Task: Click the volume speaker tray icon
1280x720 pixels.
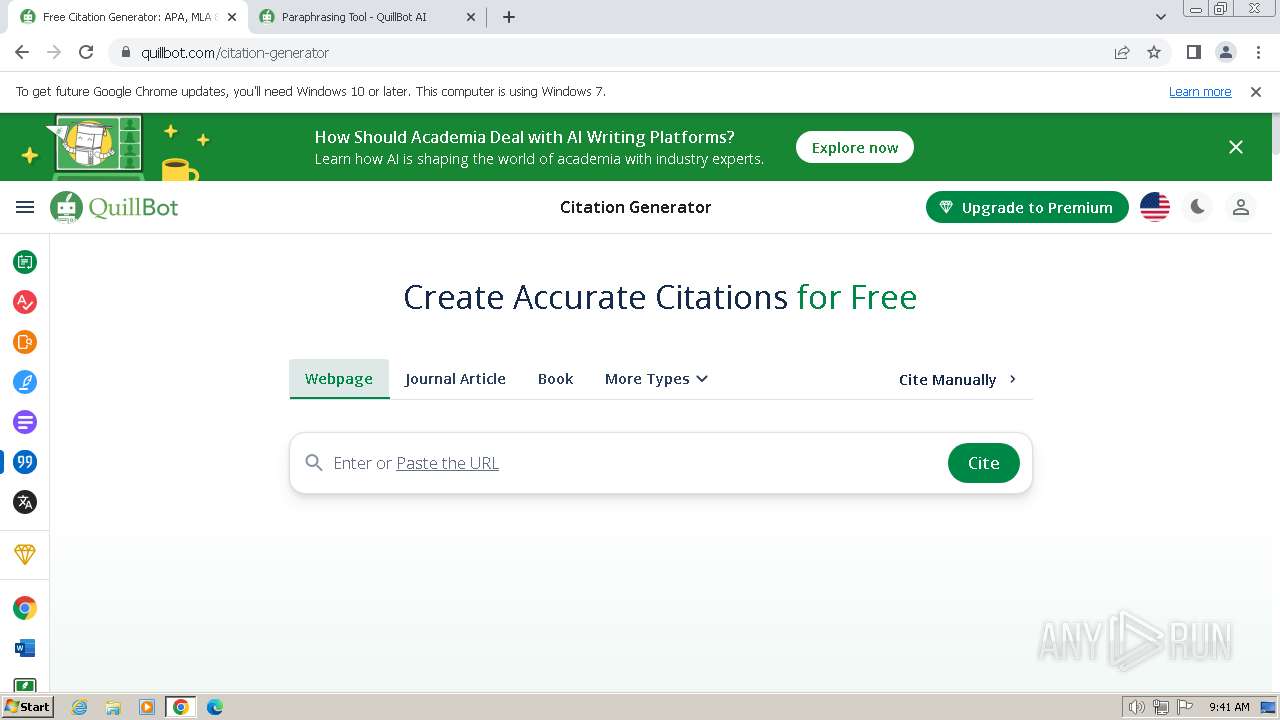Action: pos(1136,707)
